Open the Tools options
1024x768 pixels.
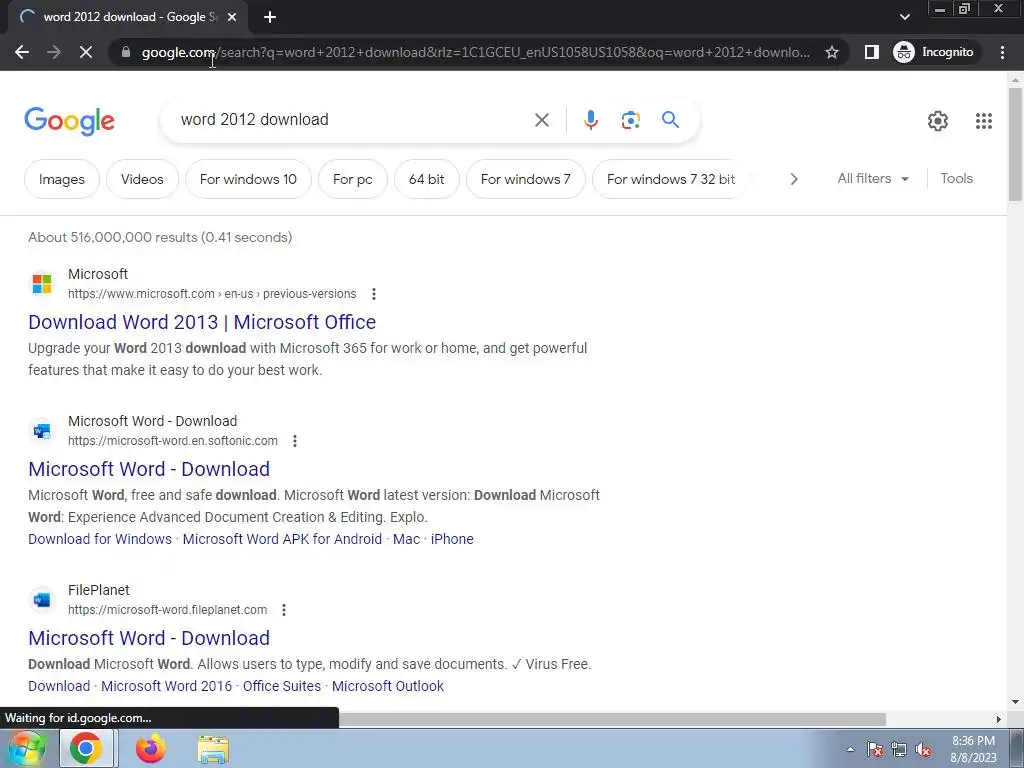956,178
